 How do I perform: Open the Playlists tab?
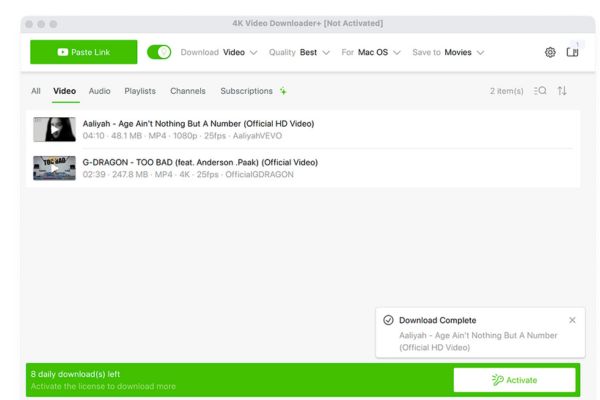click(x=140, y=91)
